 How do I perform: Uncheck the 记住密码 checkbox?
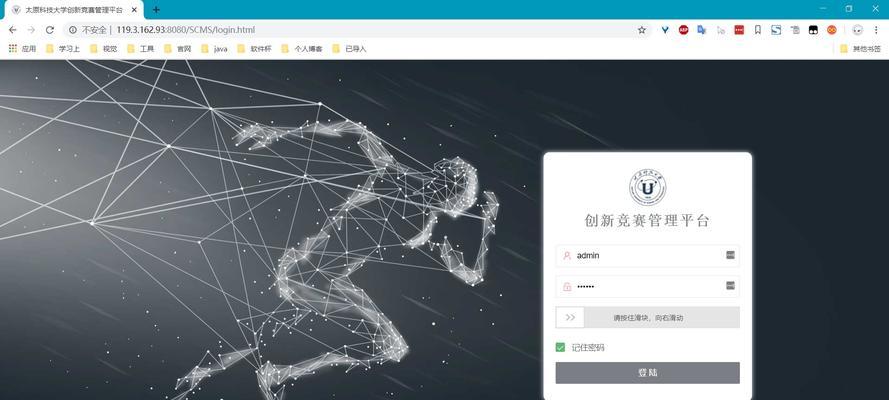[x=560, y=347]
